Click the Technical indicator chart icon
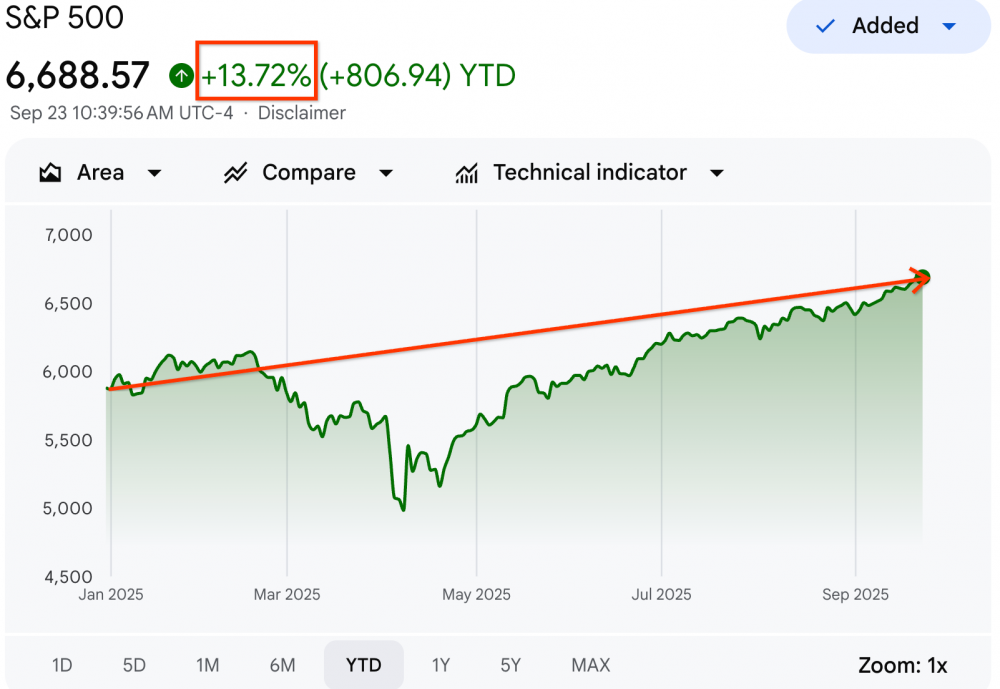 pyautogui.click(x=466, y=173)
